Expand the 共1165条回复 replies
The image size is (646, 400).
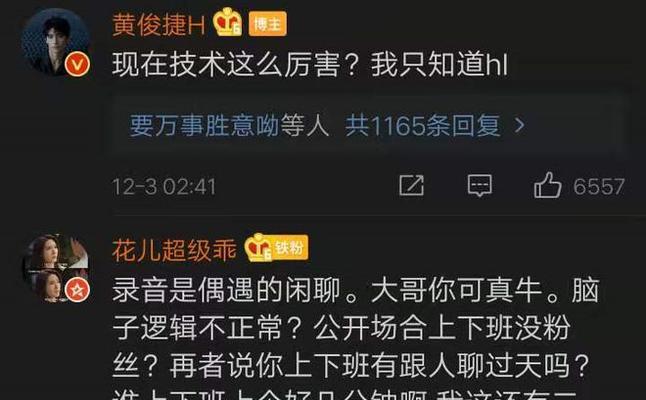click(x=422, y=126)
